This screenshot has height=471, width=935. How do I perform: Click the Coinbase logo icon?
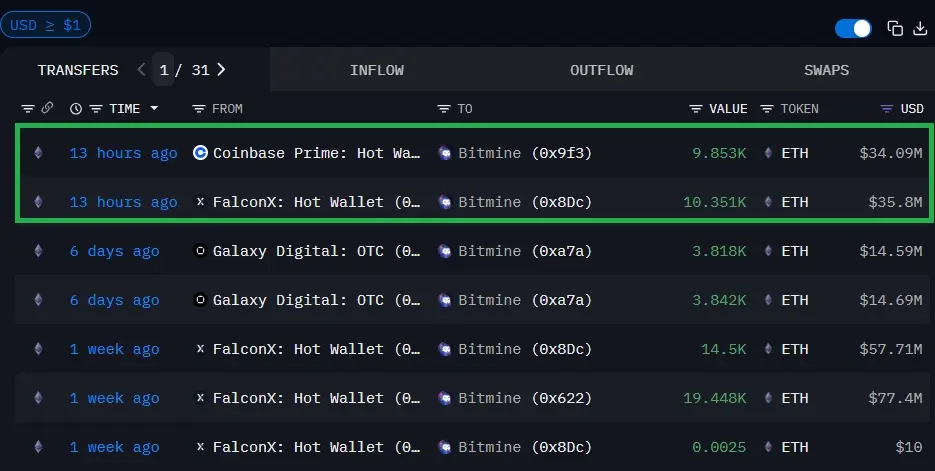point(200,153)
